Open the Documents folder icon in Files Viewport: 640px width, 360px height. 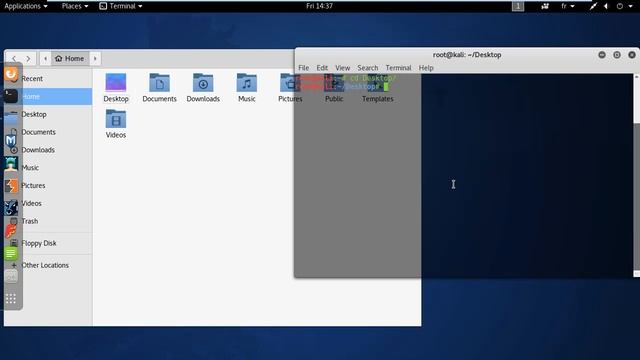[x=160, y=83]
